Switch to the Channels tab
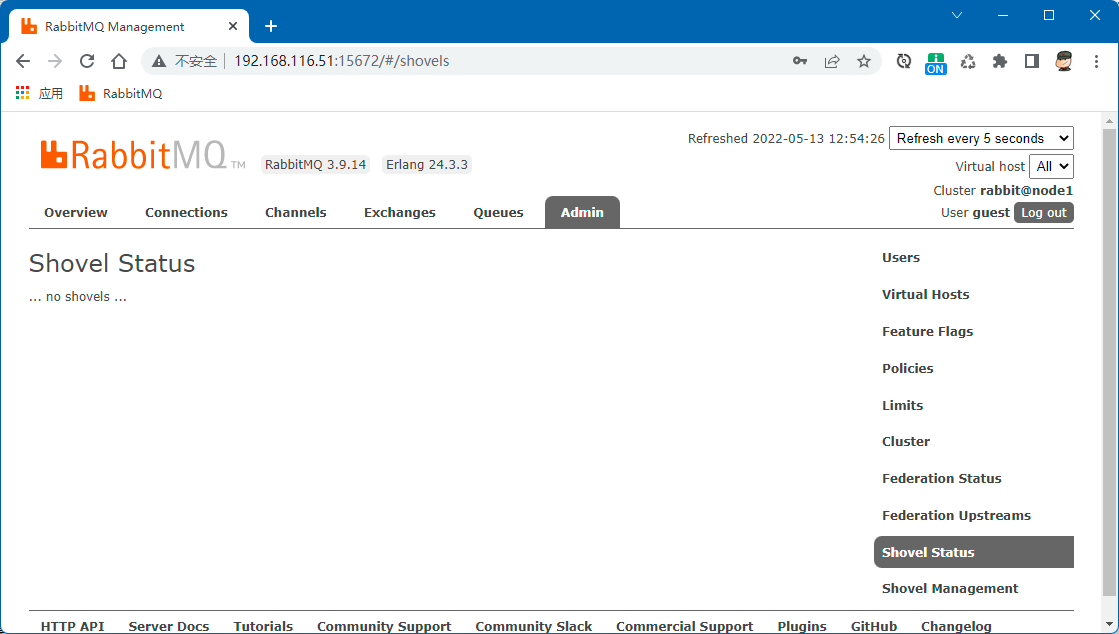 point(295,212)
